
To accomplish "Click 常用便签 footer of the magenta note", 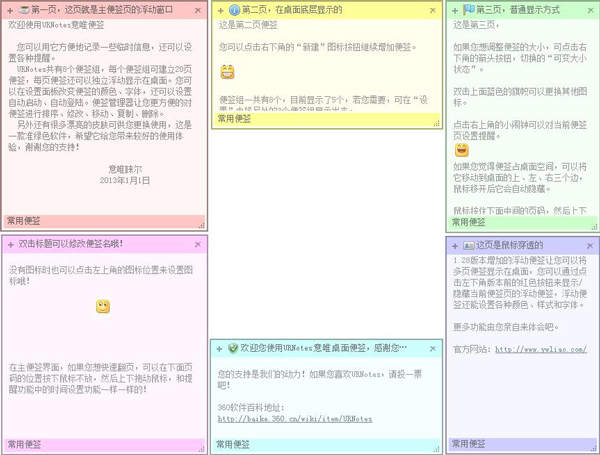I will tap(24, 444).
